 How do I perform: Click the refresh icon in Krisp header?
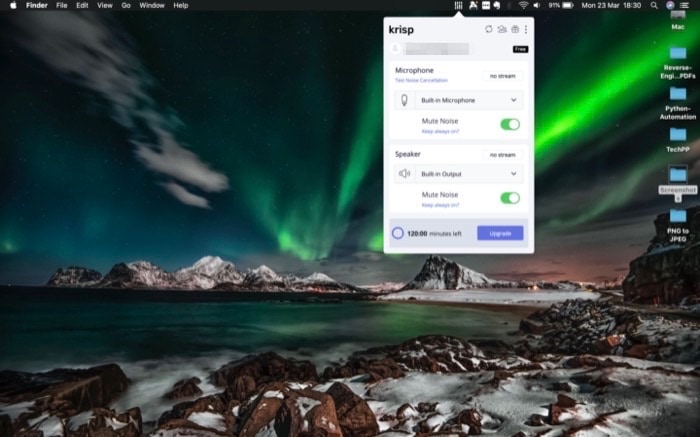tap(489, 29)
